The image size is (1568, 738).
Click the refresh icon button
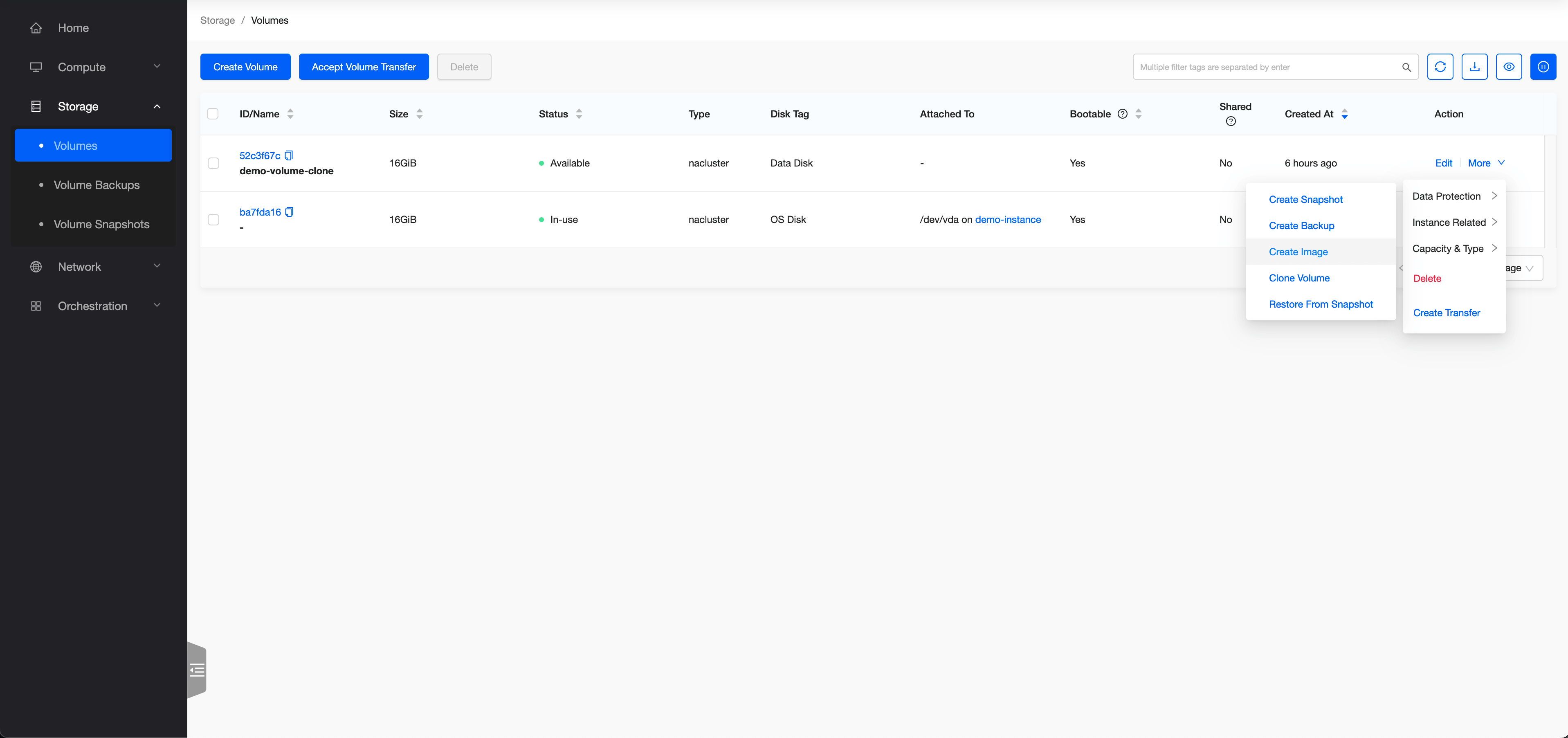[x=1440, y=67]
